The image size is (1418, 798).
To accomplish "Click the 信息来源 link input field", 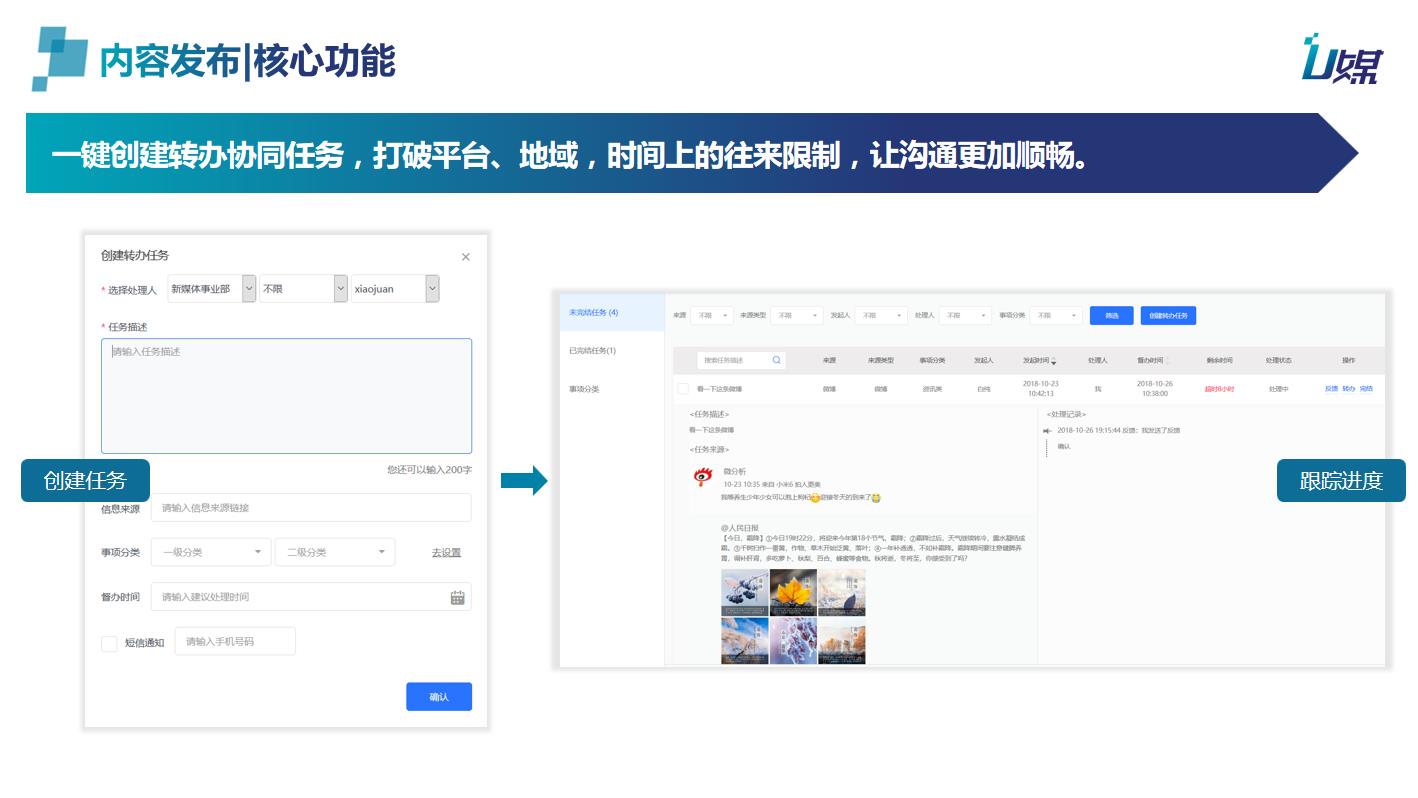I will coord(311,508).
